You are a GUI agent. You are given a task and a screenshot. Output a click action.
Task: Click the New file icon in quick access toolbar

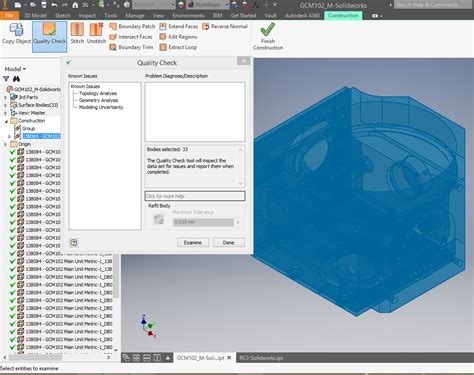18,5
